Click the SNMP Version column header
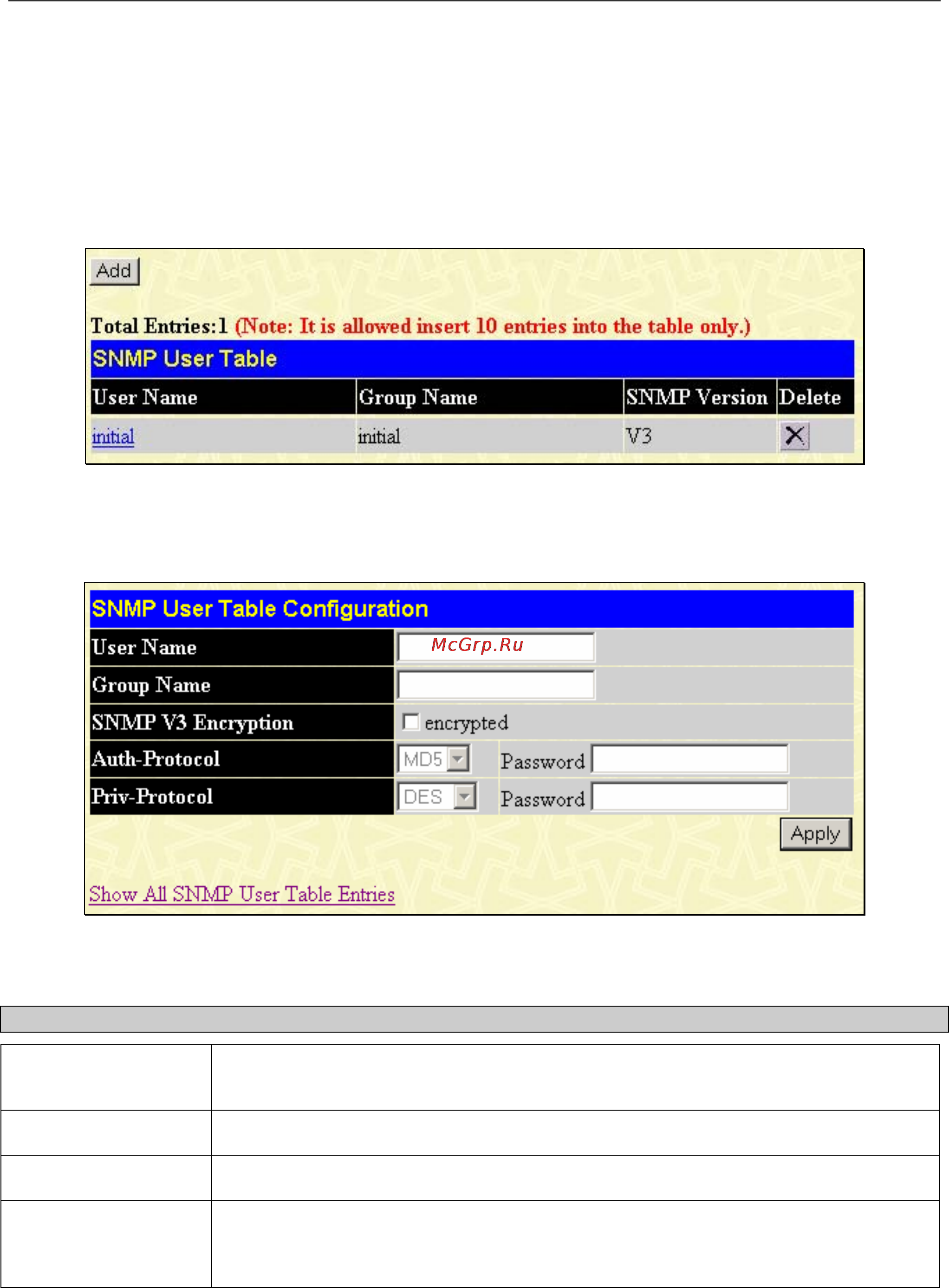This screenshot has height=1288, width=949. pyautogui.click(x=700, y=397)
